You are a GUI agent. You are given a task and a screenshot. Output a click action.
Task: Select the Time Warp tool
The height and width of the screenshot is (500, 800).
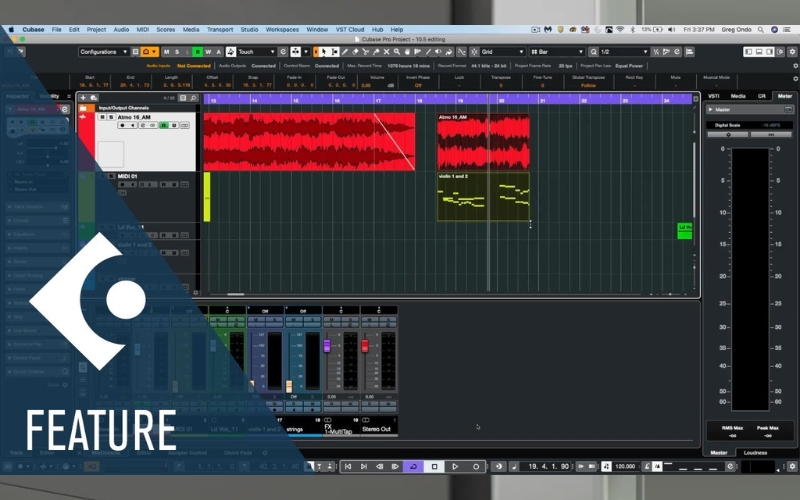417,52
